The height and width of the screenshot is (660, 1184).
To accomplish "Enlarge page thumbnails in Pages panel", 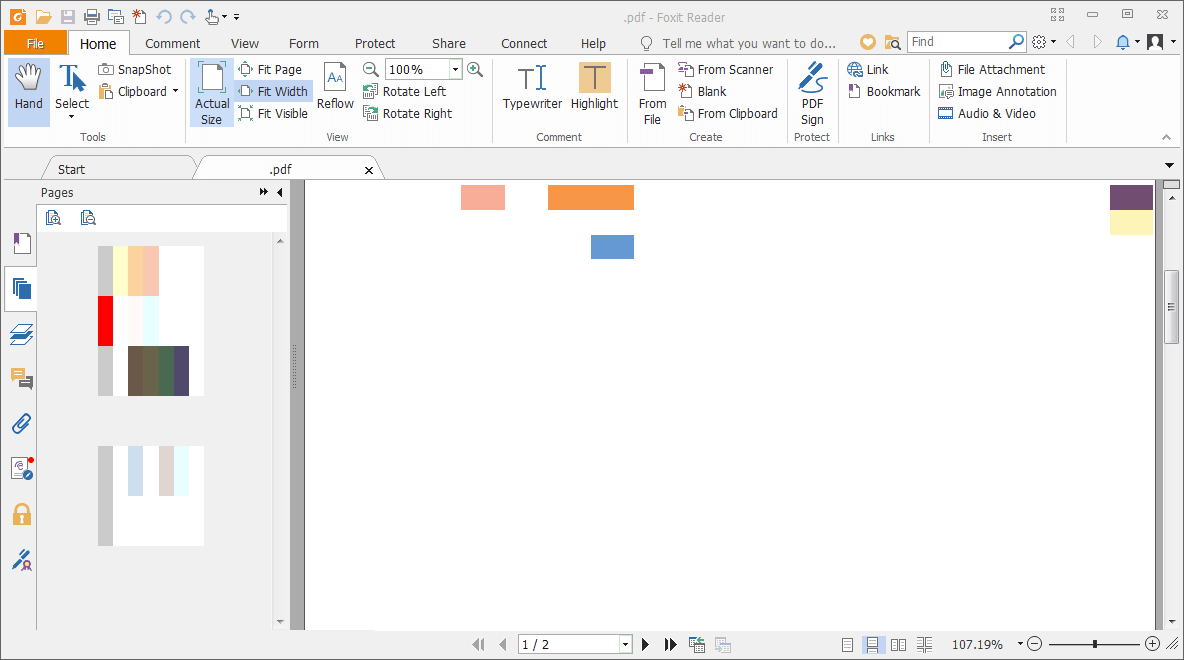I will pyautogui.click(x=53, y=218).
